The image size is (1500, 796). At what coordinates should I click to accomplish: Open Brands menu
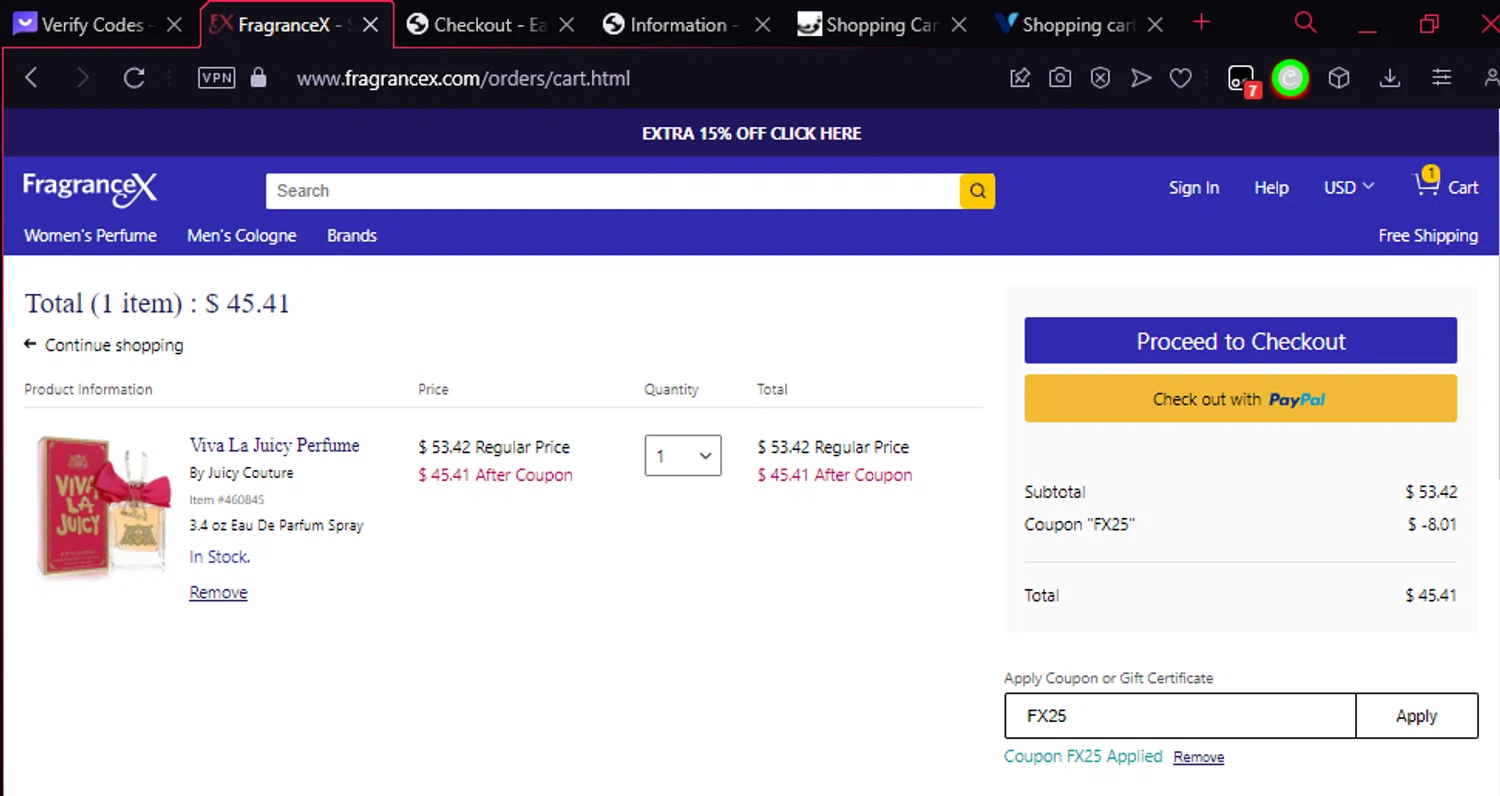pos(352,236)
